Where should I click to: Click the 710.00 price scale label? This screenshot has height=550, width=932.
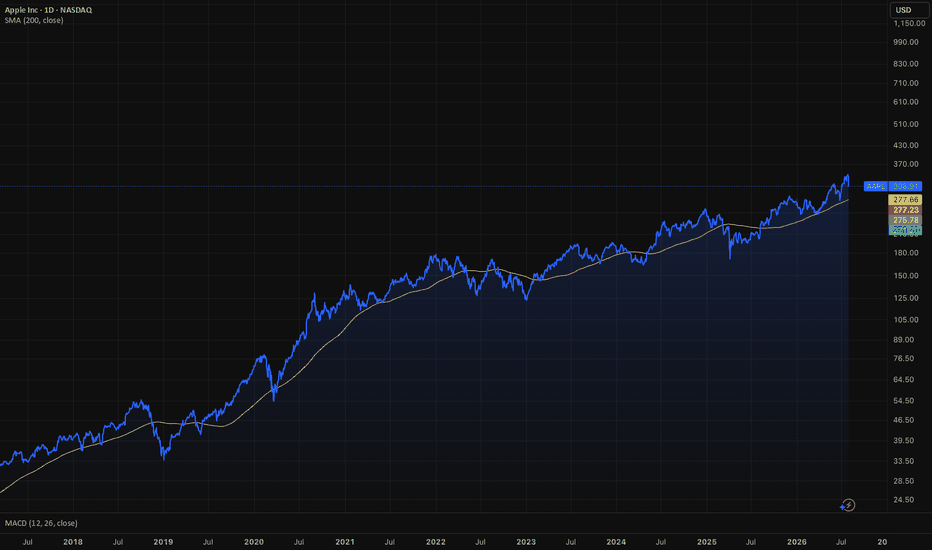pos(906,83)
